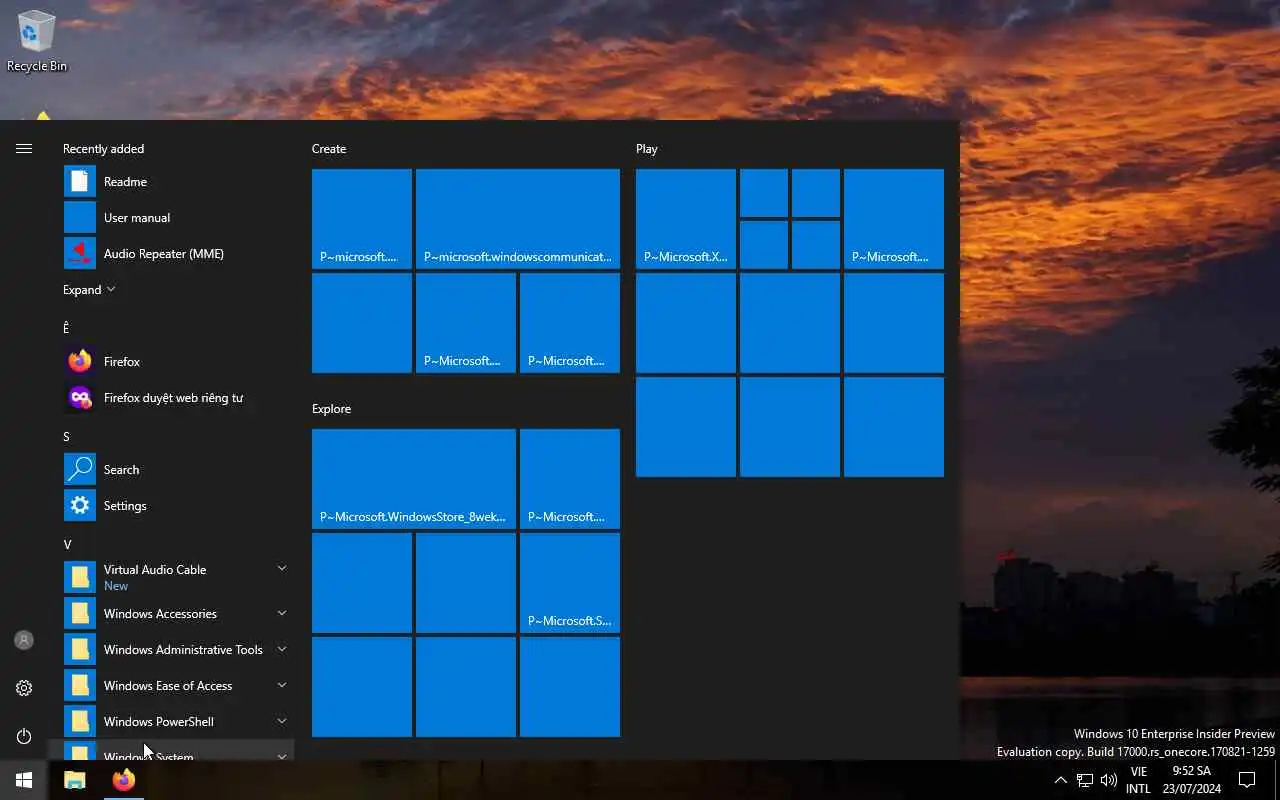Click the Explore group heading
The height and width of the screenshot is (800, 1280).
(331, 409)
